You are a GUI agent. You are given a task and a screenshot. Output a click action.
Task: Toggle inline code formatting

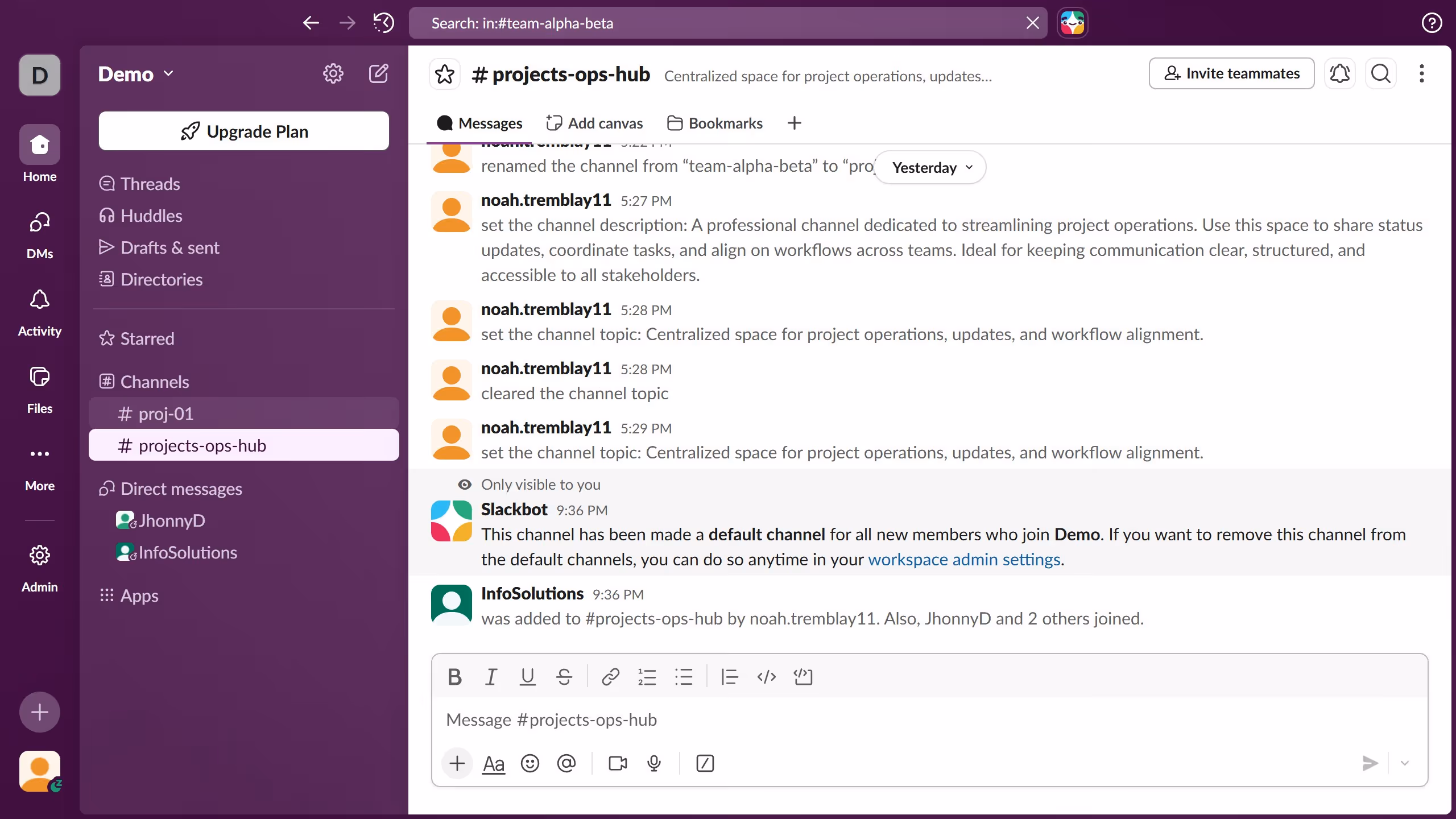pyautogui.click(x=766, y=677)
